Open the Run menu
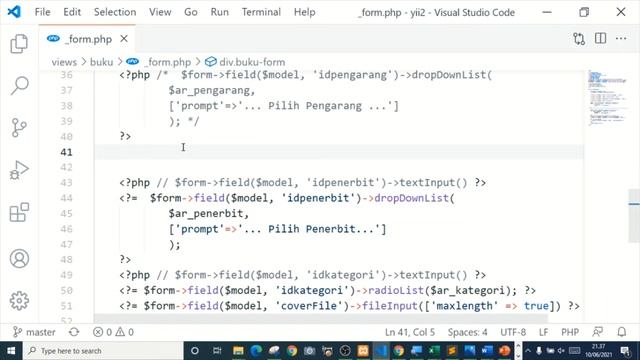The width and height of the screenshot is (640, 360). point(220,12)
